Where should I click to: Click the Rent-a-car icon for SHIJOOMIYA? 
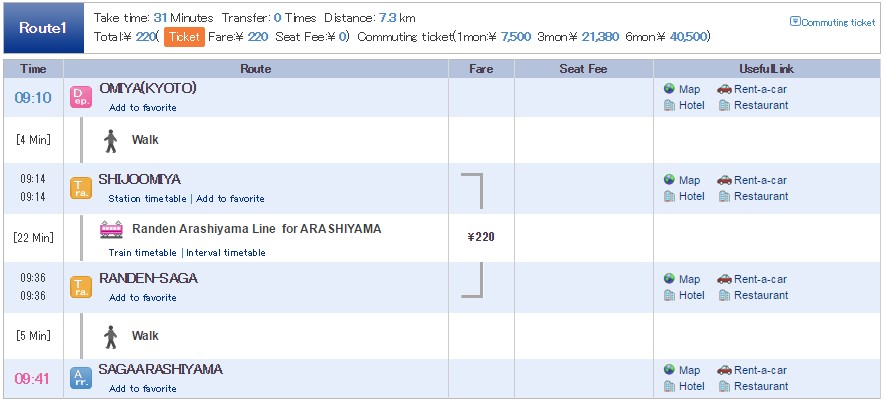tap(724, 180)
